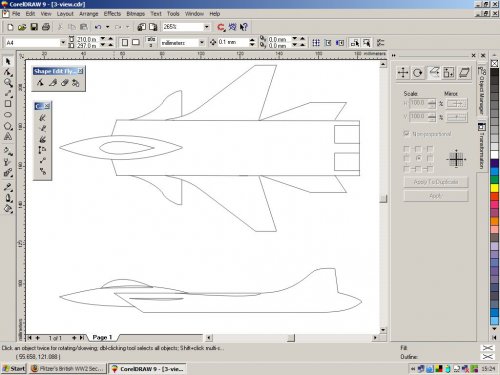Switch to Position tab in Transformation docker
This screenshot has height=375, width=500.
click(403, 72)
